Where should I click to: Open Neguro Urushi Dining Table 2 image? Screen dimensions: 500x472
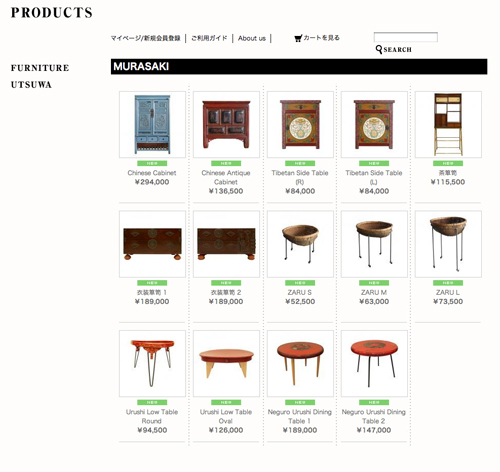click(374, 363)
